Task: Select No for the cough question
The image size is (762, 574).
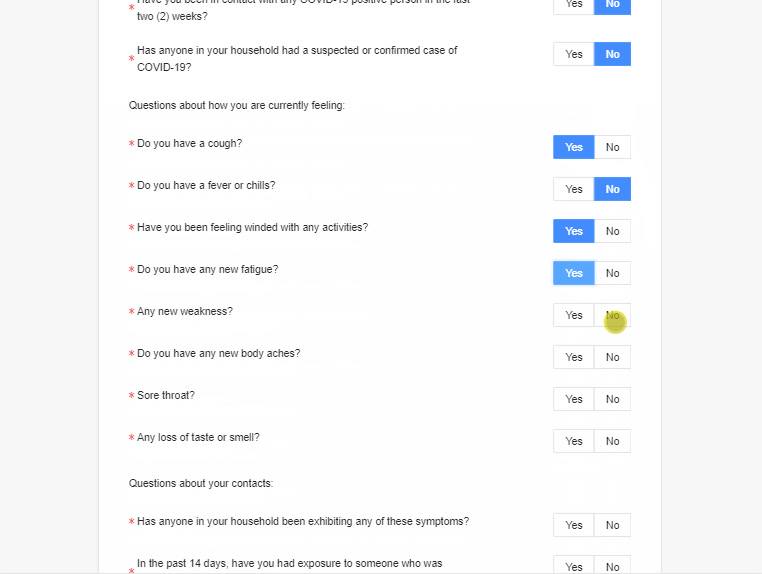Action: coord(612,147)
